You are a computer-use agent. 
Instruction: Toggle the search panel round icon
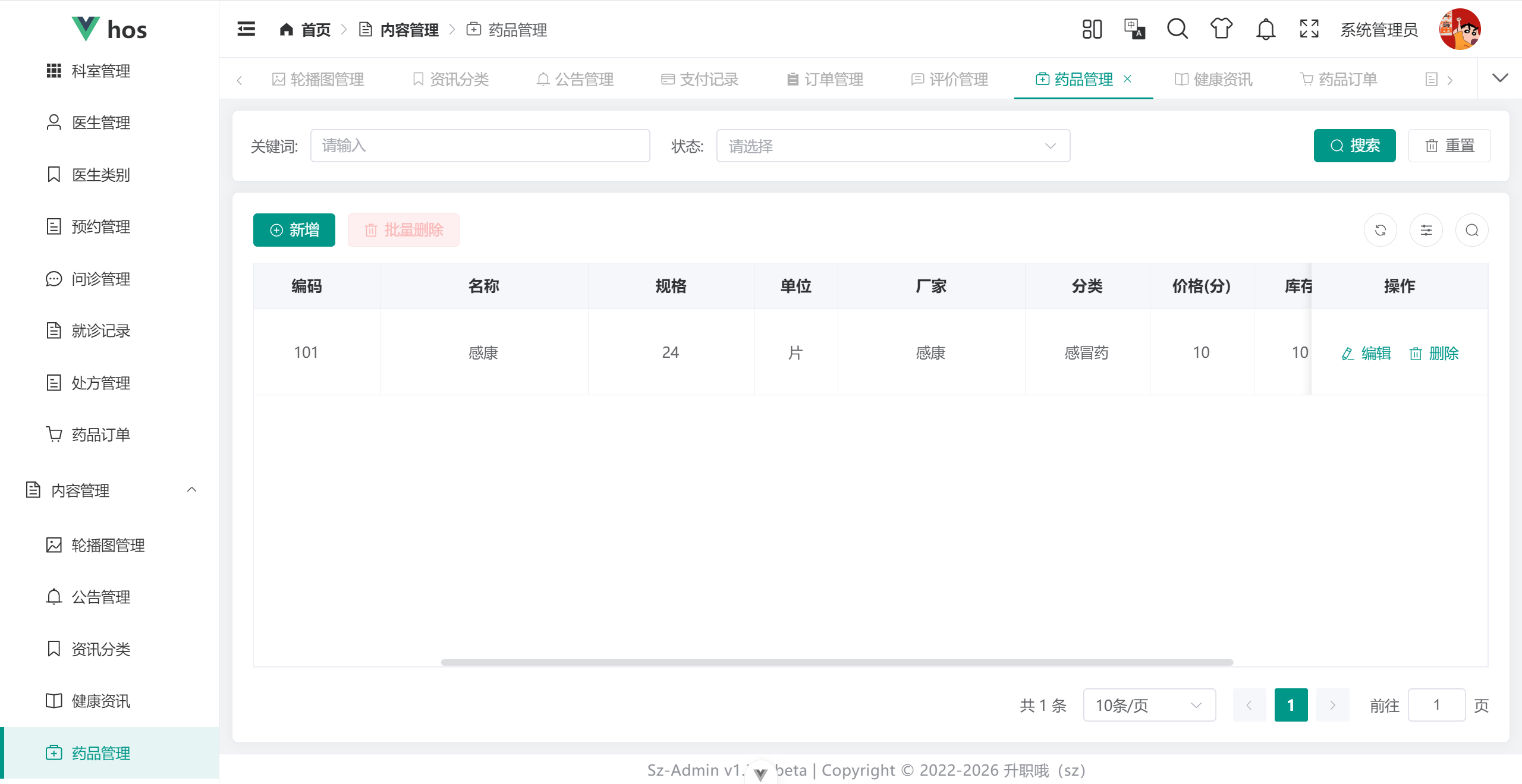(x=1472, y=230)
